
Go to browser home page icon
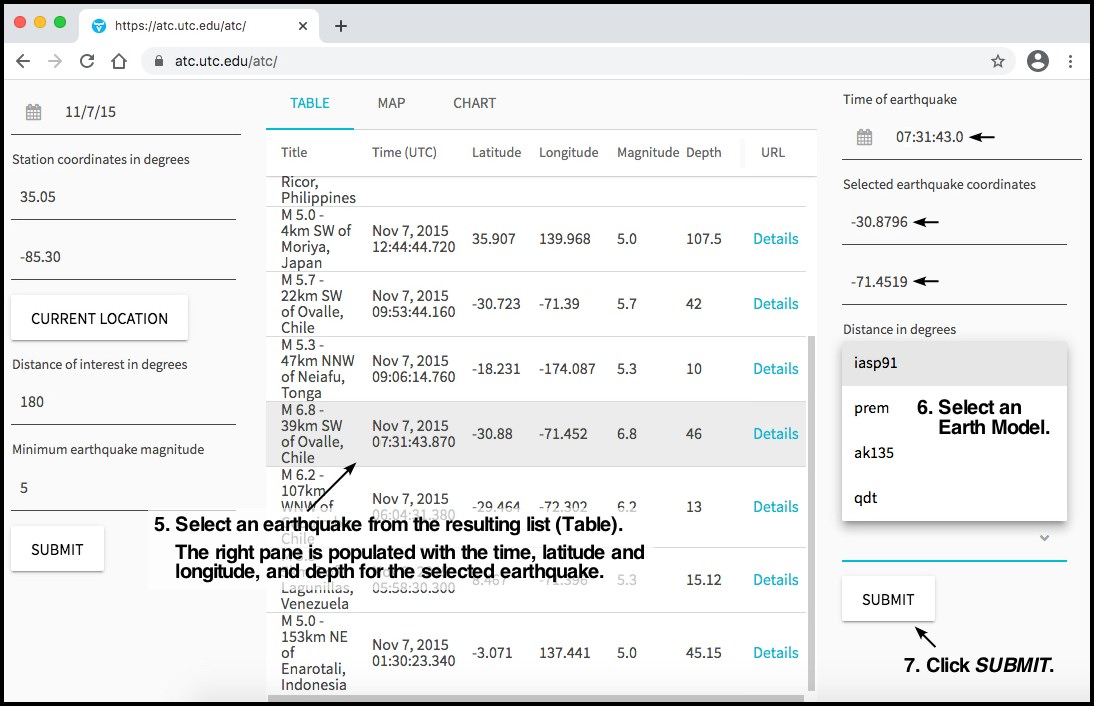[x=119, y=61]
